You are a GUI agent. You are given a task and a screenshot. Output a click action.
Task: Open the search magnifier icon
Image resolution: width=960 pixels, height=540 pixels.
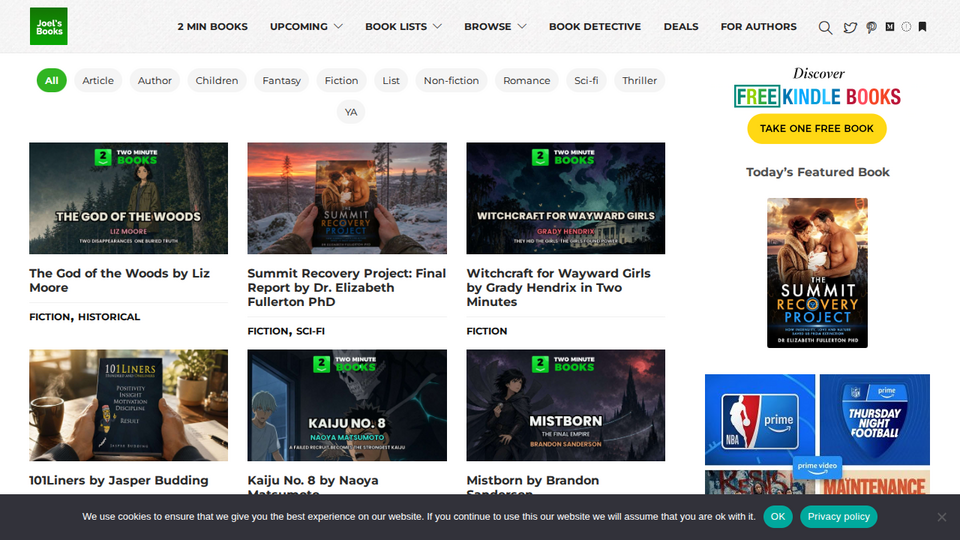[825, 28]
